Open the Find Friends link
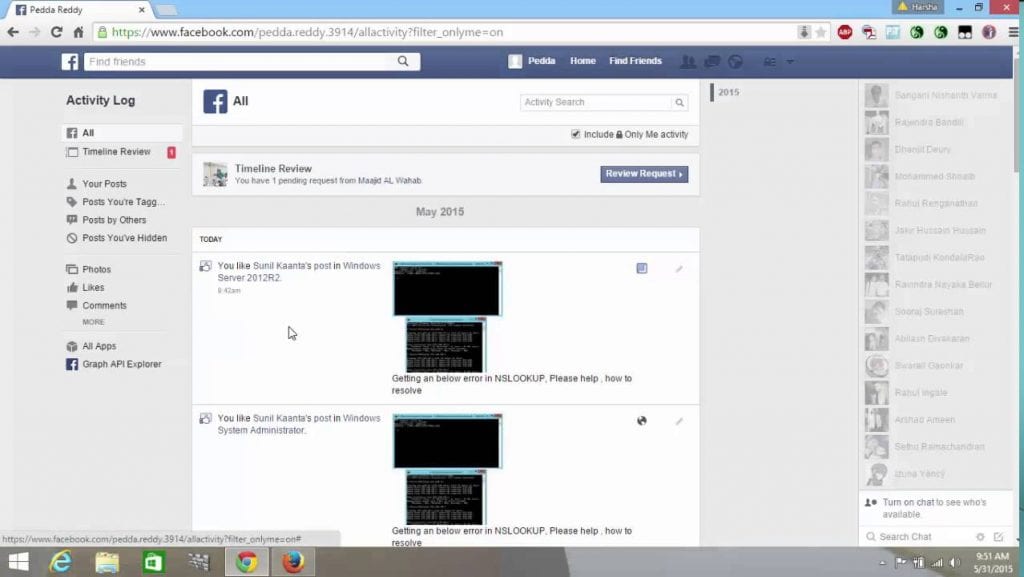The width and height of the screenshot is (1024, 577). coord(635,61)
